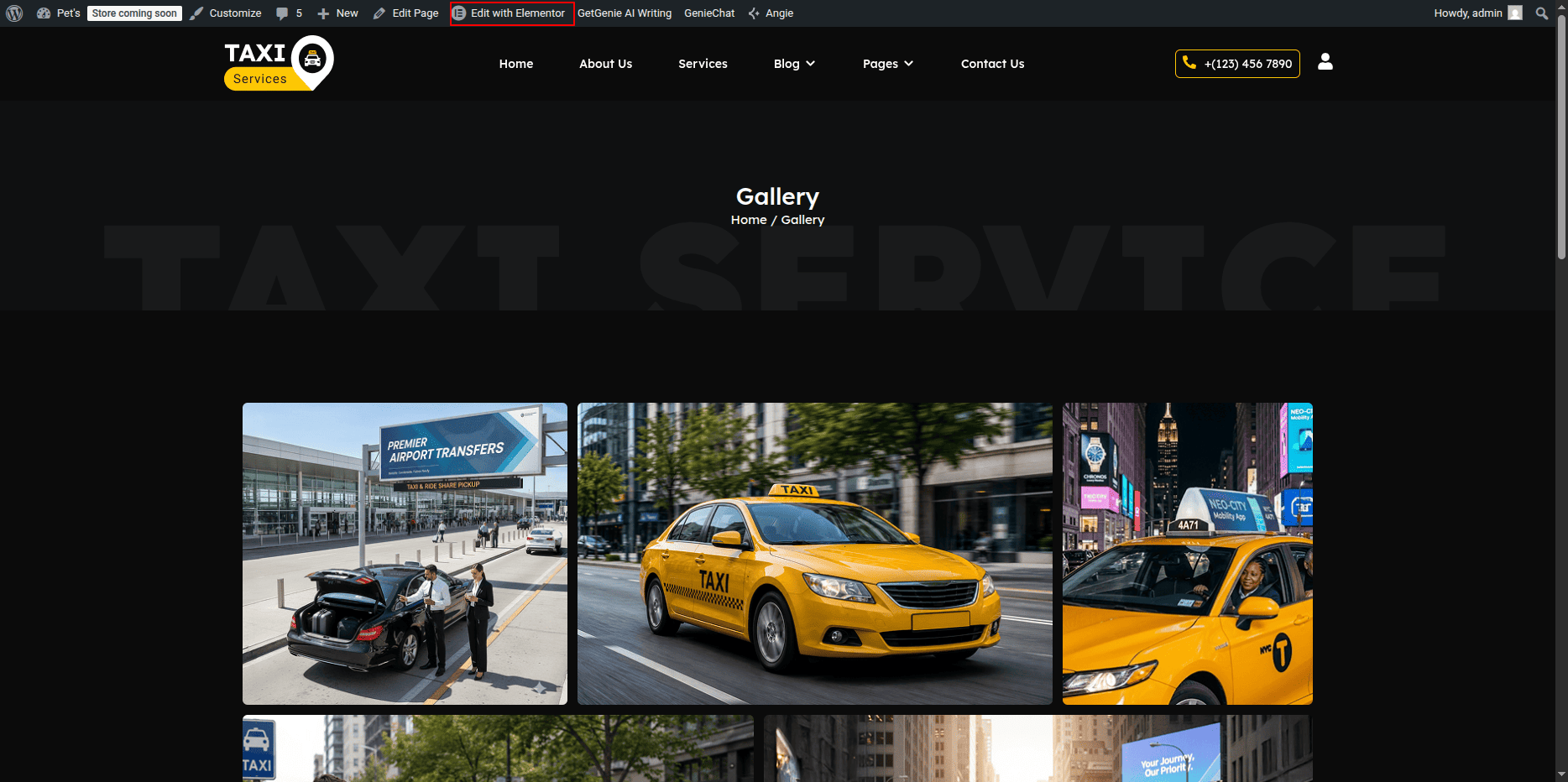Viewport: 1568px width, 782px height.
Task: Expand the Blog dropdown menu
Action: [794, 64]
